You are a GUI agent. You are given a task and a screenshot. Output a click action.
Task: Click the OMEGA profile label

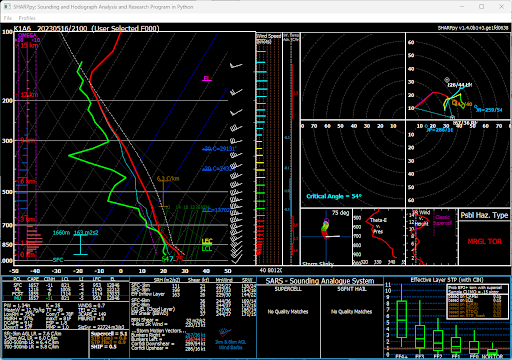click(27, 35)
